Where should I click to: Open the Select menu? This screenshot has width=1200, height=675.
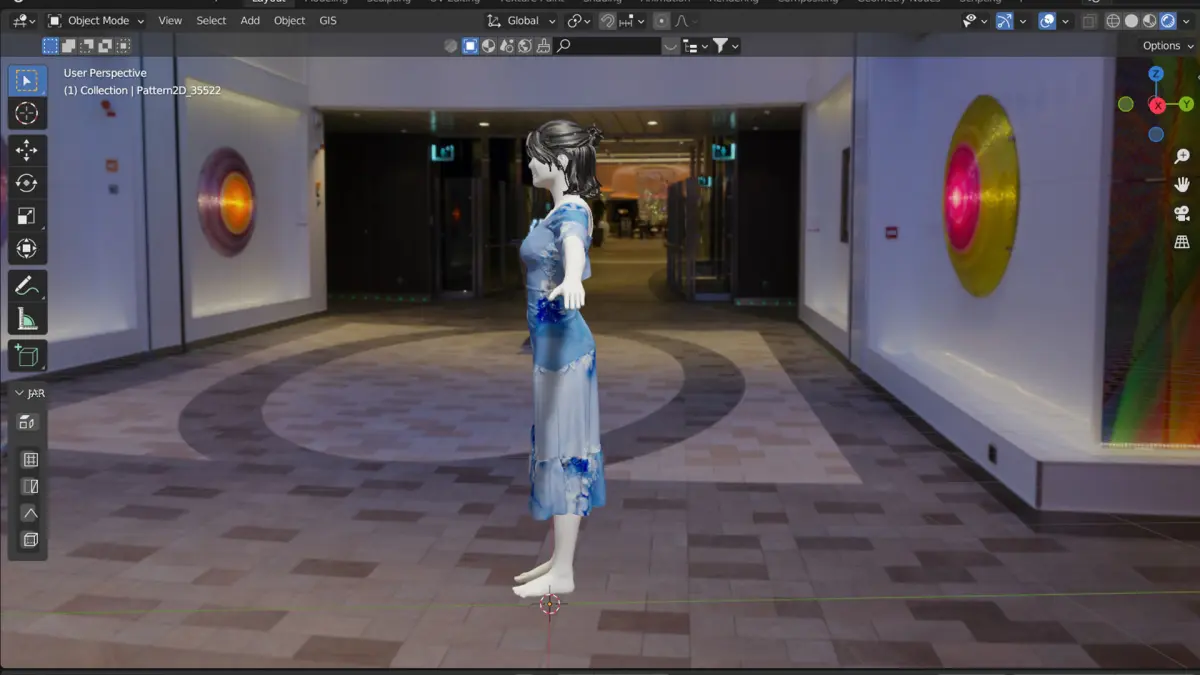click(x=211, y=21)
